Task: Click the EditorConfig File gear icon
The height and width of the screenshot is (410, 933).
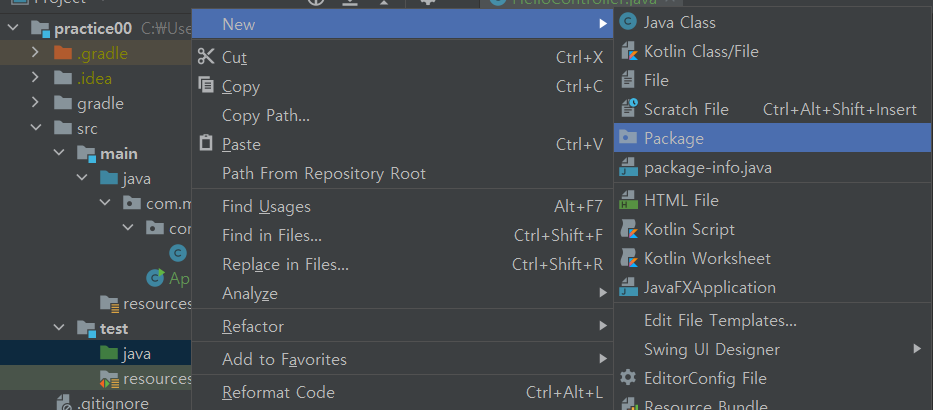Action: 628,378
